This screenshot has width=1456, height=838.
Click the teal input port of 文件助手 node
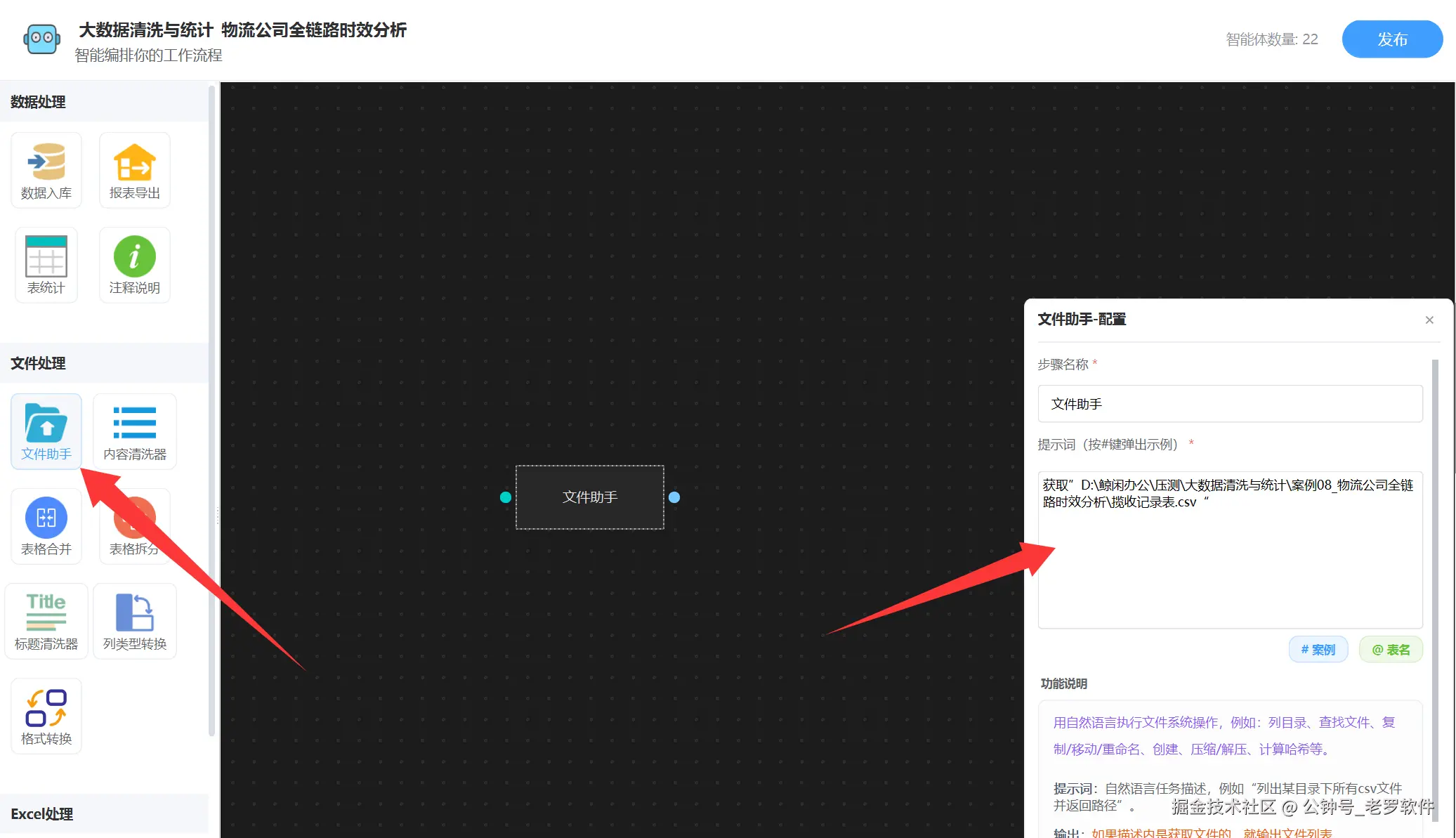click(506, 497)
